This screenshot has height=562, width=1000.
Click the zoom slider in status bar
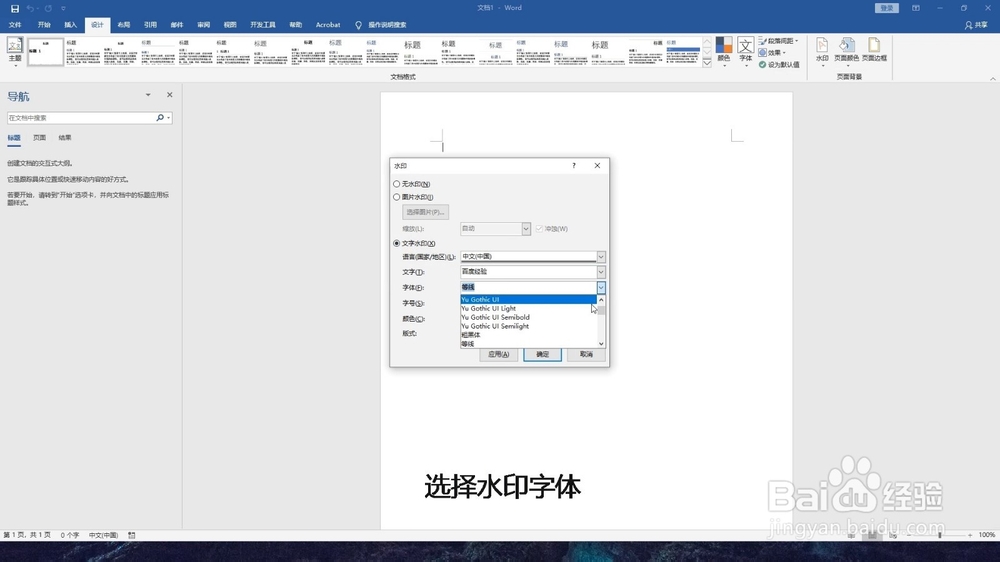click(939, 535)
